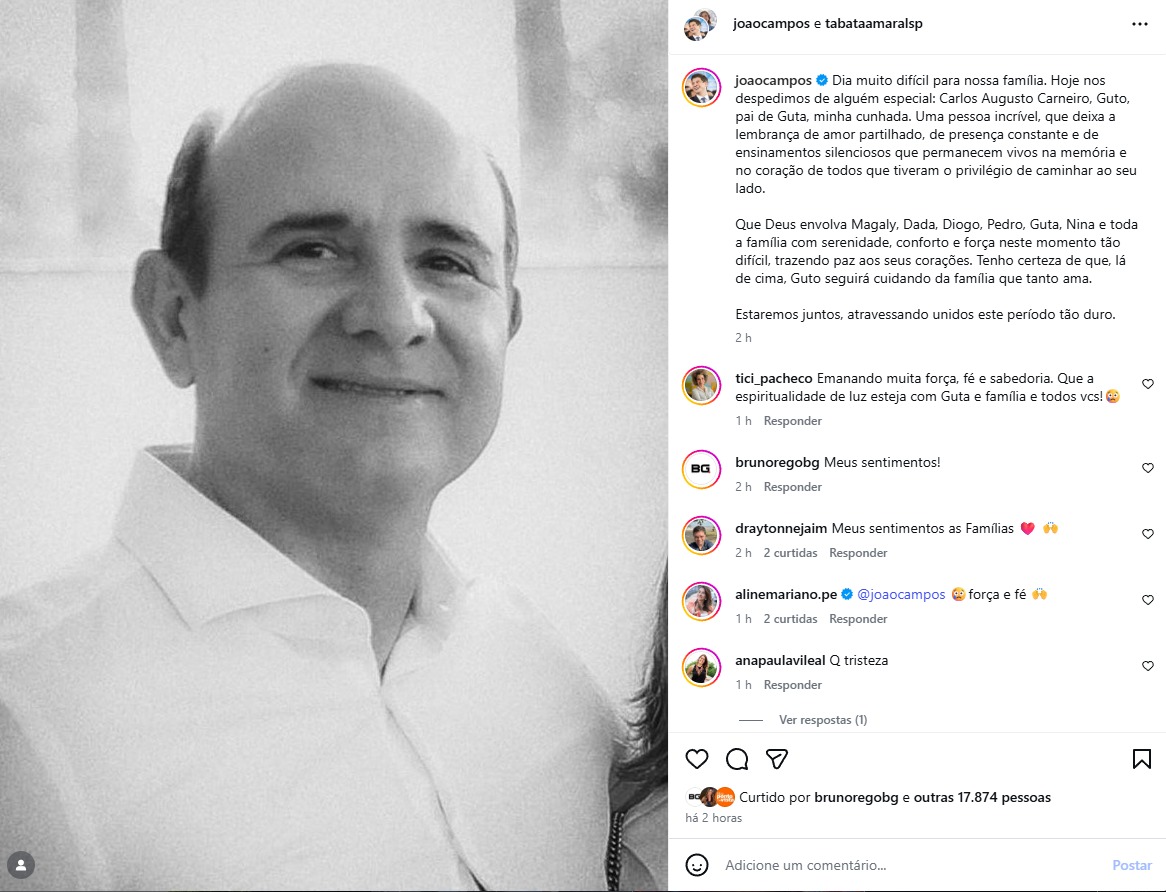The height and width of the screenshot is (892, 1166).
Task: Open the comment bubble icon
Action: (x=737, y=759)
